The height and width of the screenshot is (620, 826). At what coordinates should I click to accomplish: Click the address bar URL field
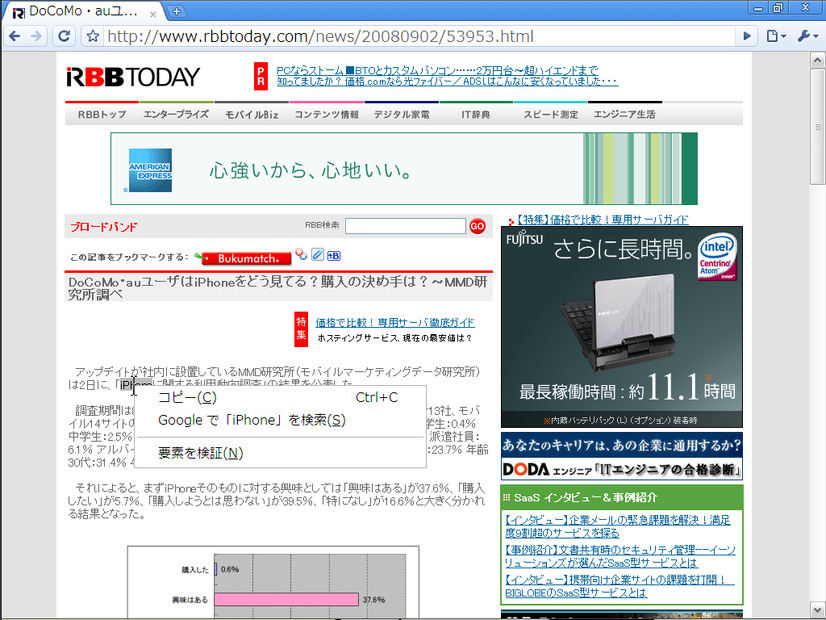[x=420, y=36]
